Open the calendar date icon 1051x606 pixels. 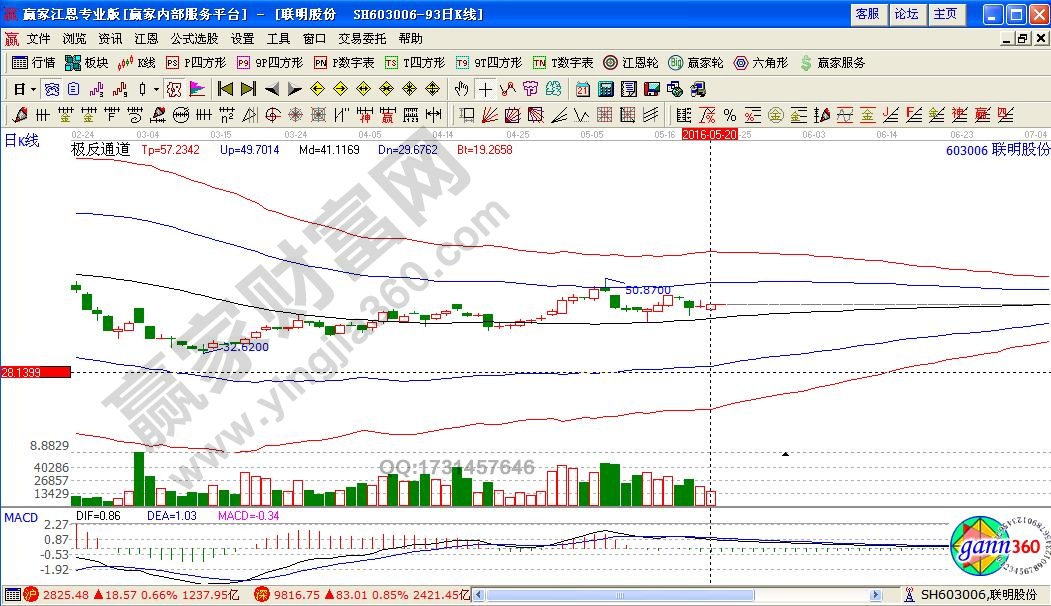point(581,88)
